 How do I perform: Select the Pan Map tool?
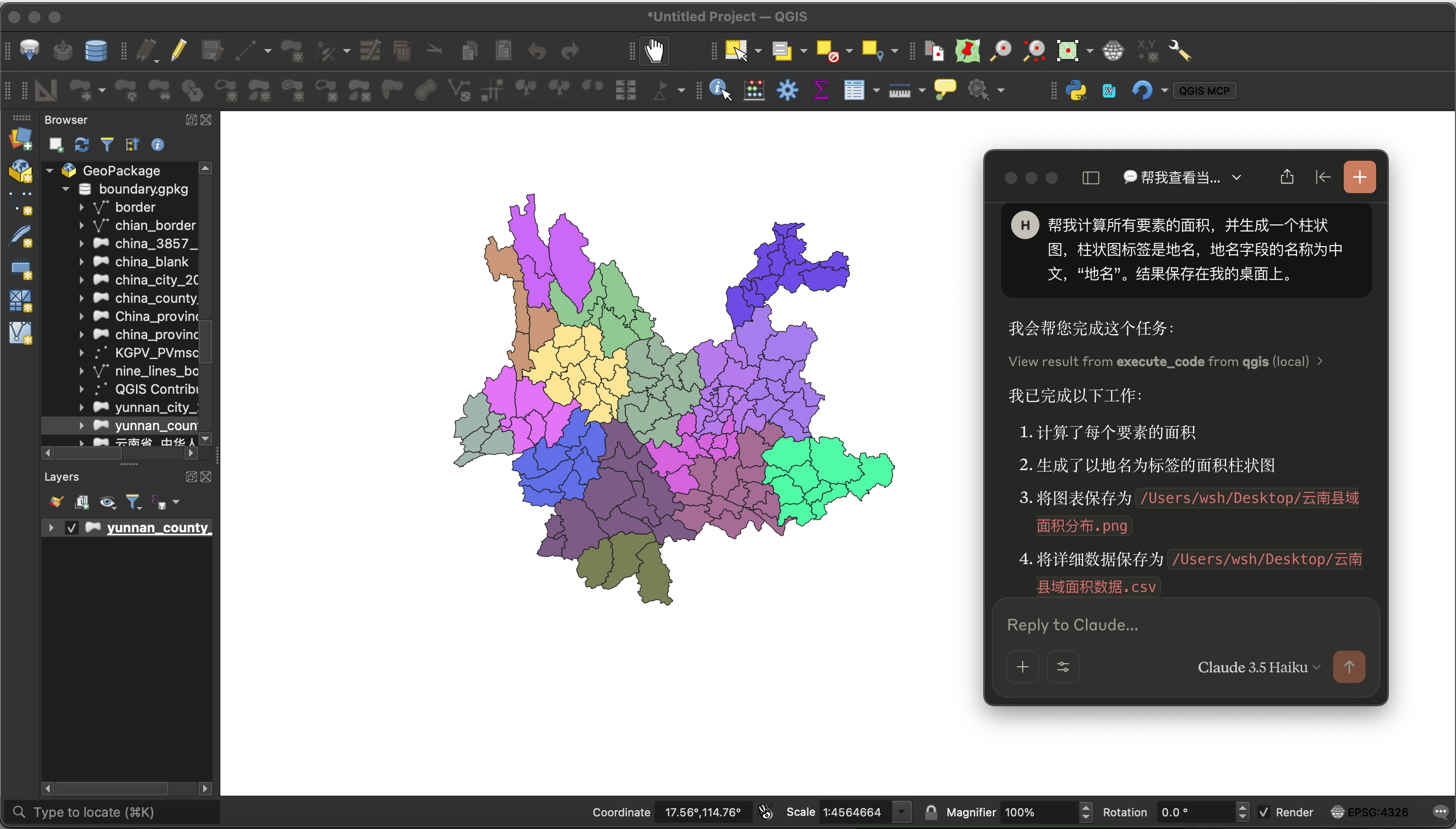click(x=654, y=51)
